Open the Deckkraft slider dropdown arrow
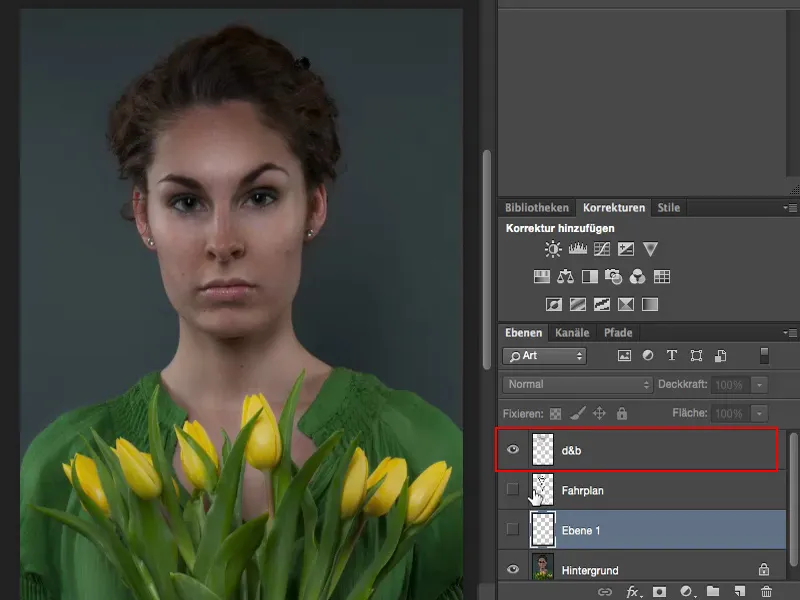This screenshot has height=600, width=800. coord(759,385)
